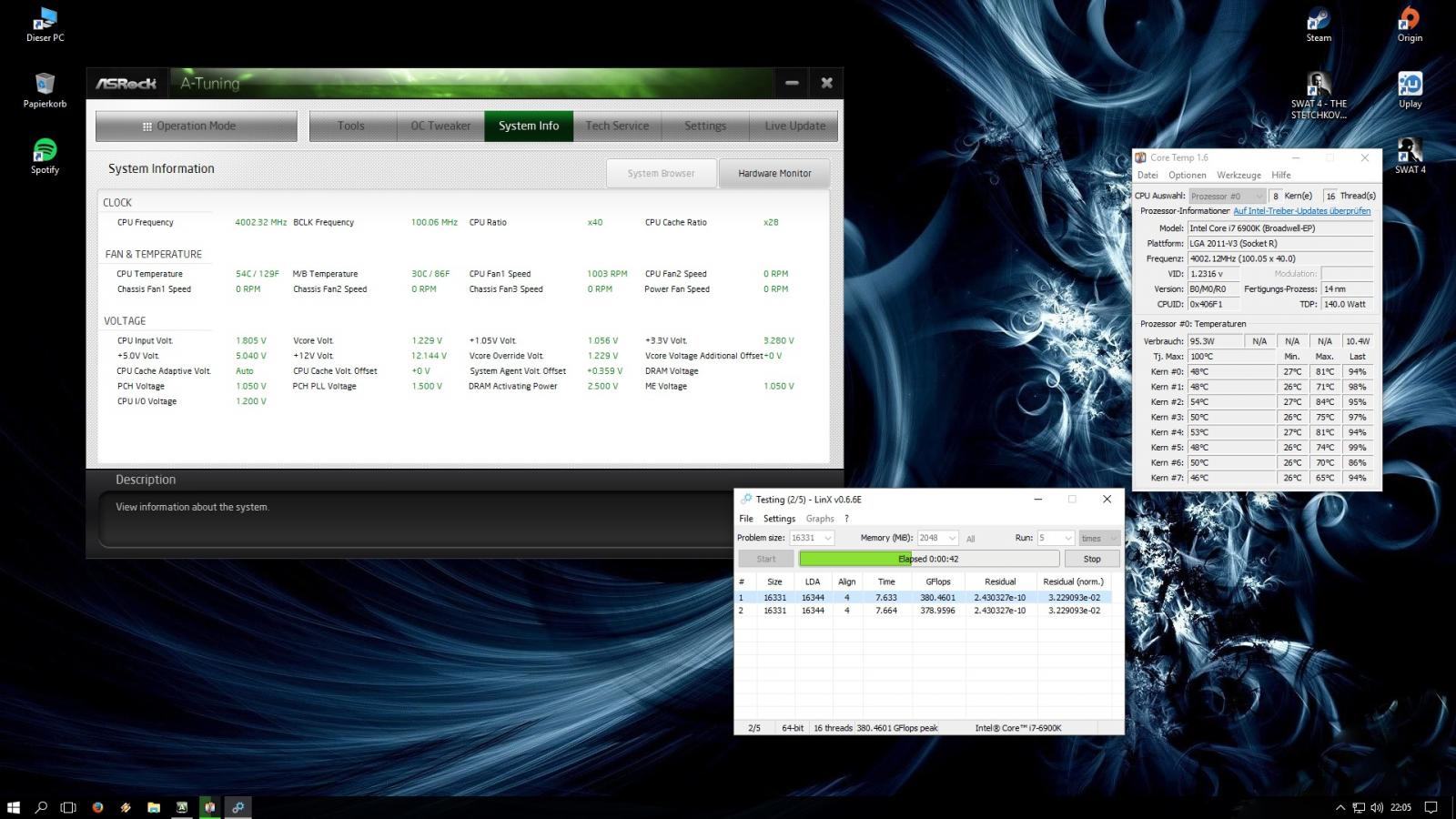Open File Explorer from the taskbar
The height and width of the screenshot is (819, 1456).
(x=154, y=807)
